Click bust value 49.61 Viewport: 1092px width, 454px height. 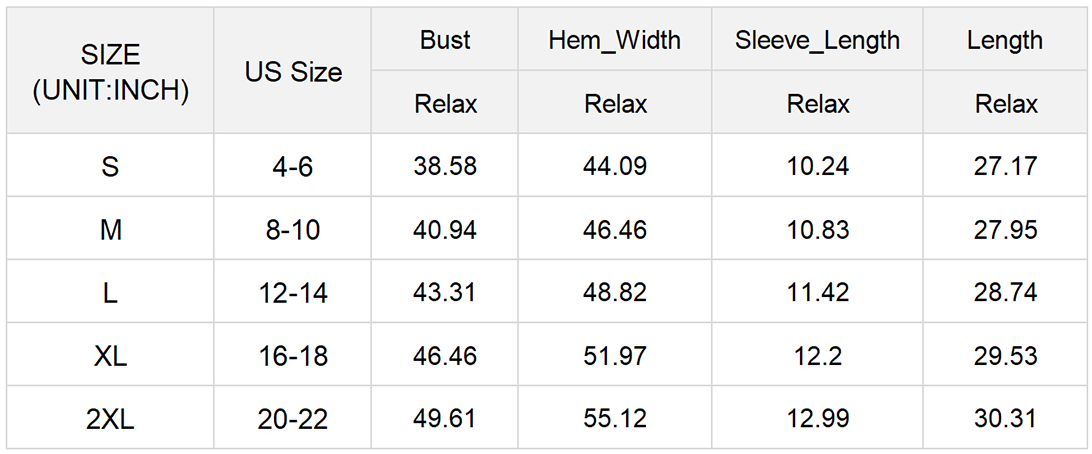pyautogui.click(x=445, y=418)
